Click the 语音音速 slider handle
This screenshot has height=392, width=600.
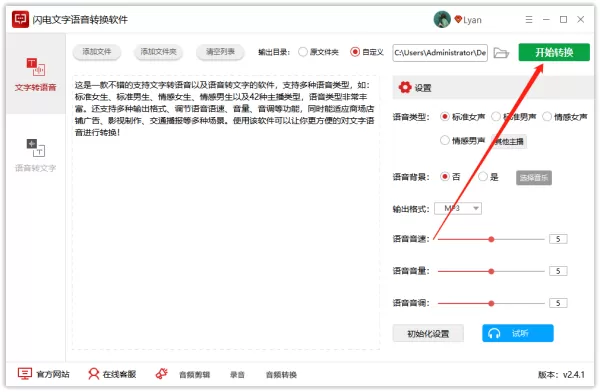491,239
